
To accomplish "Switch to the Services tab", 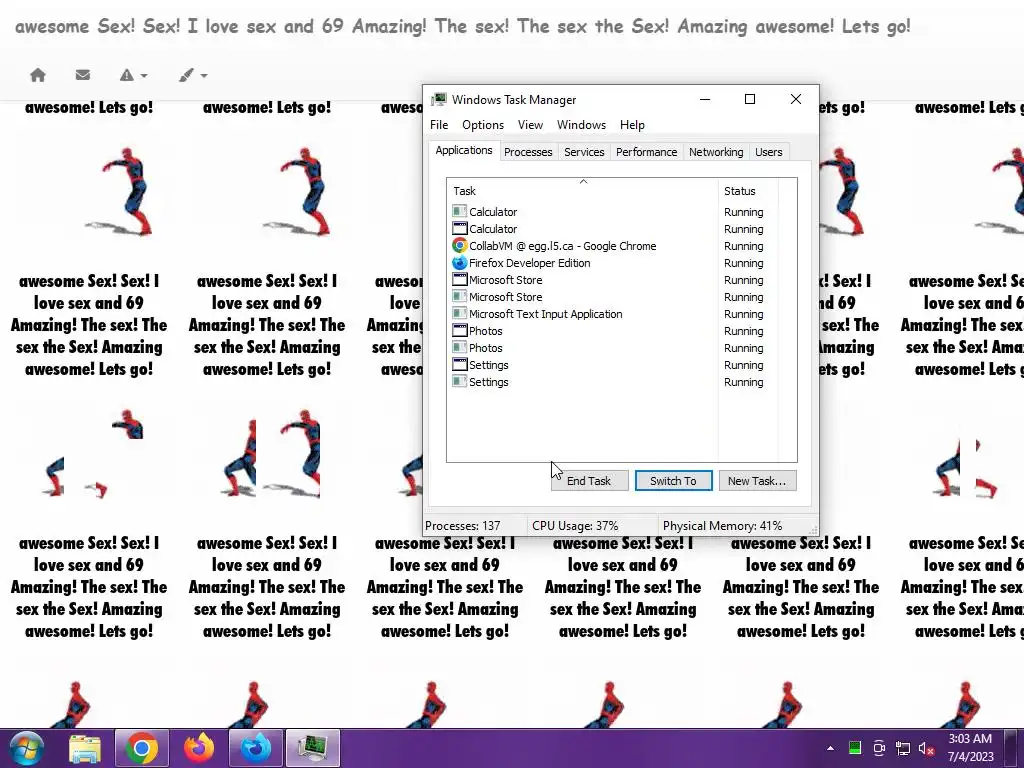I will [584, 152].
